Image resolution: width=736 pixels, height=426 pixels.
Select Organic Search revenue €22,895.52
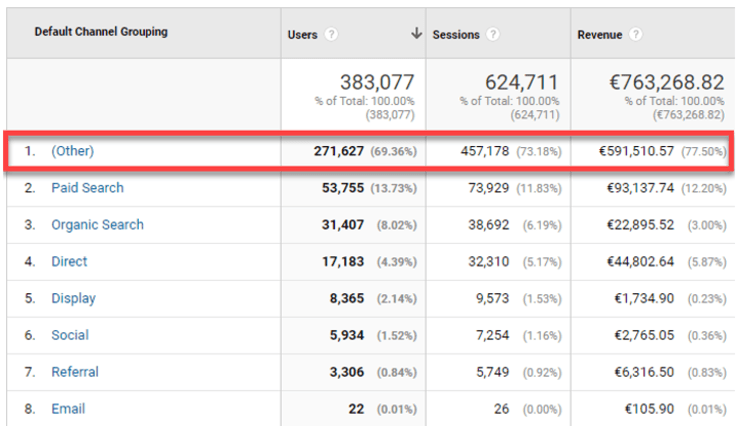click(640, 225)
